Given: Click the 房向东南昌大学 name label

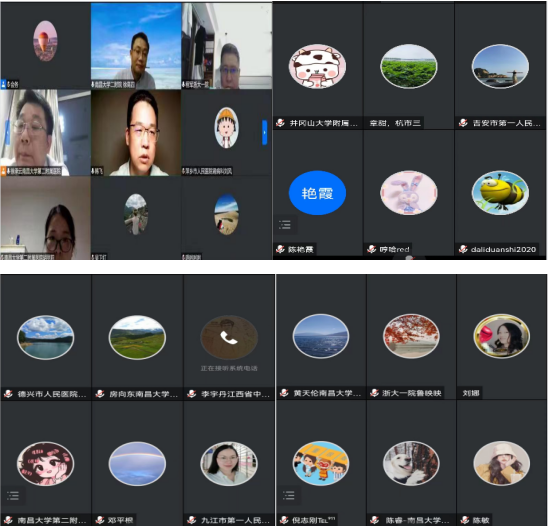Looking at the screenshot, I should [144, 394].
